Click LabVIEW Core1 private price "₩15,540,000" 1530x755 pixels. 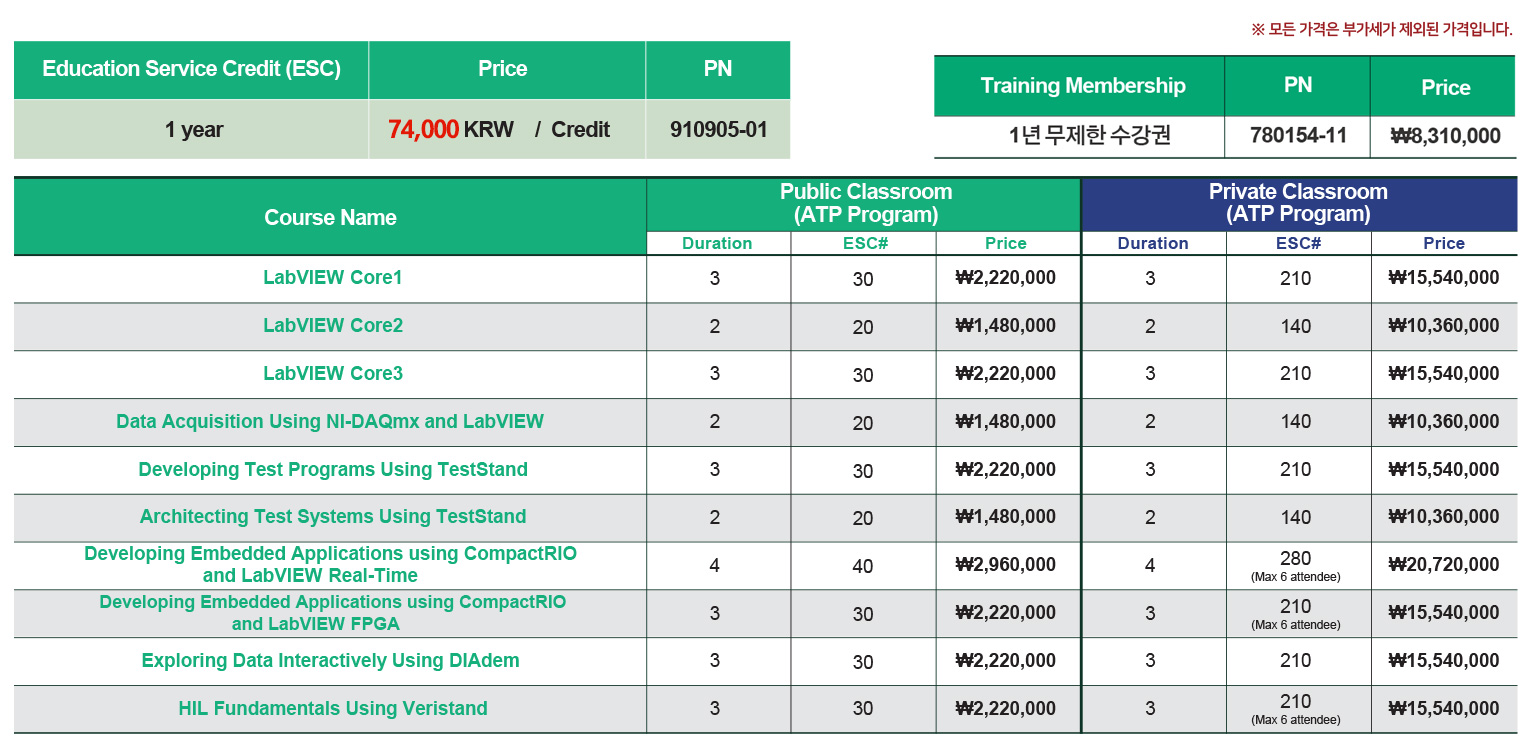(1444, 278)
